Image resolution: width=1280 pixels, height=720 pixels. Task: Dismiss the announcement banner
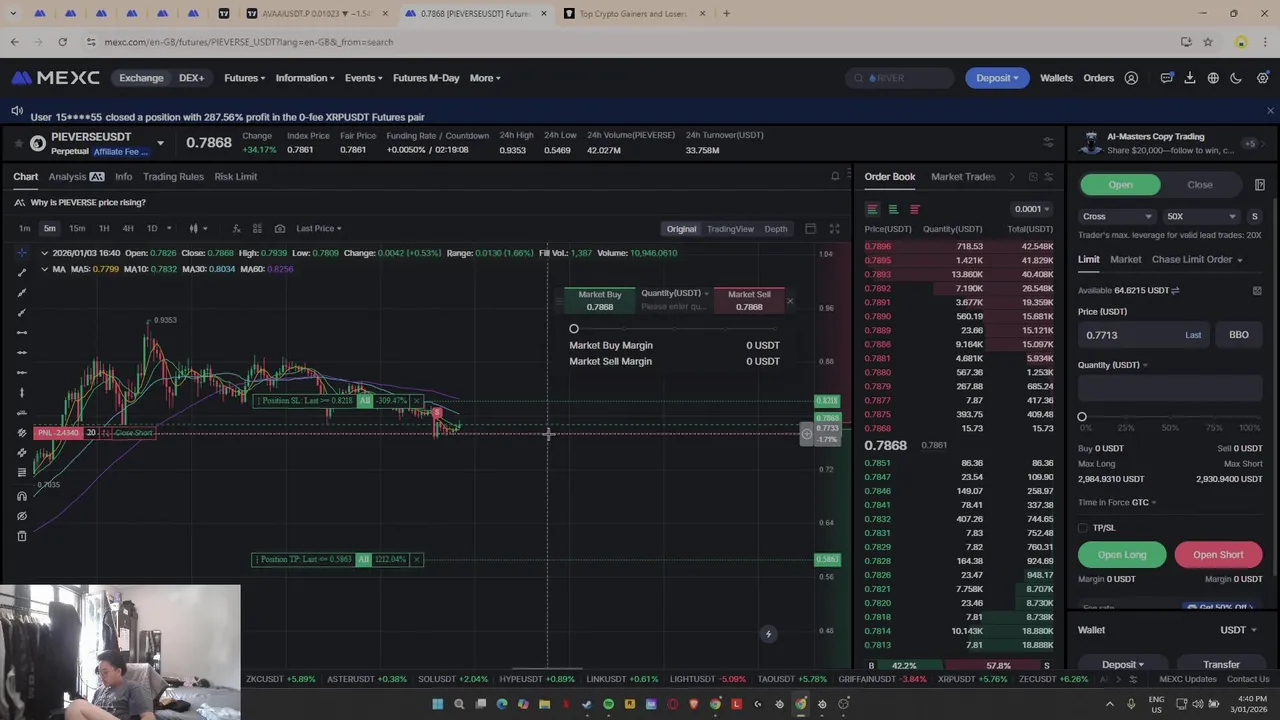pos(1270,111)
